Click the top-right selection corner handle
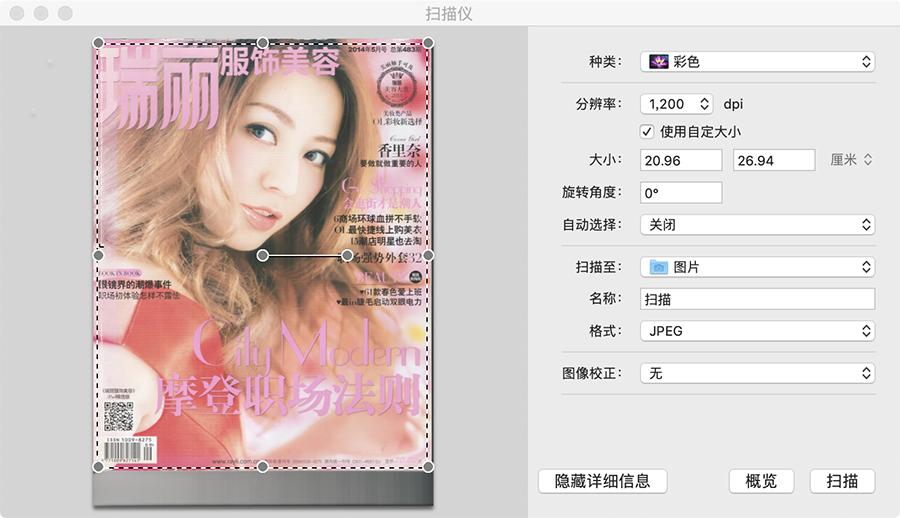This screenshot has height=518, width=900. pos(428,42)
